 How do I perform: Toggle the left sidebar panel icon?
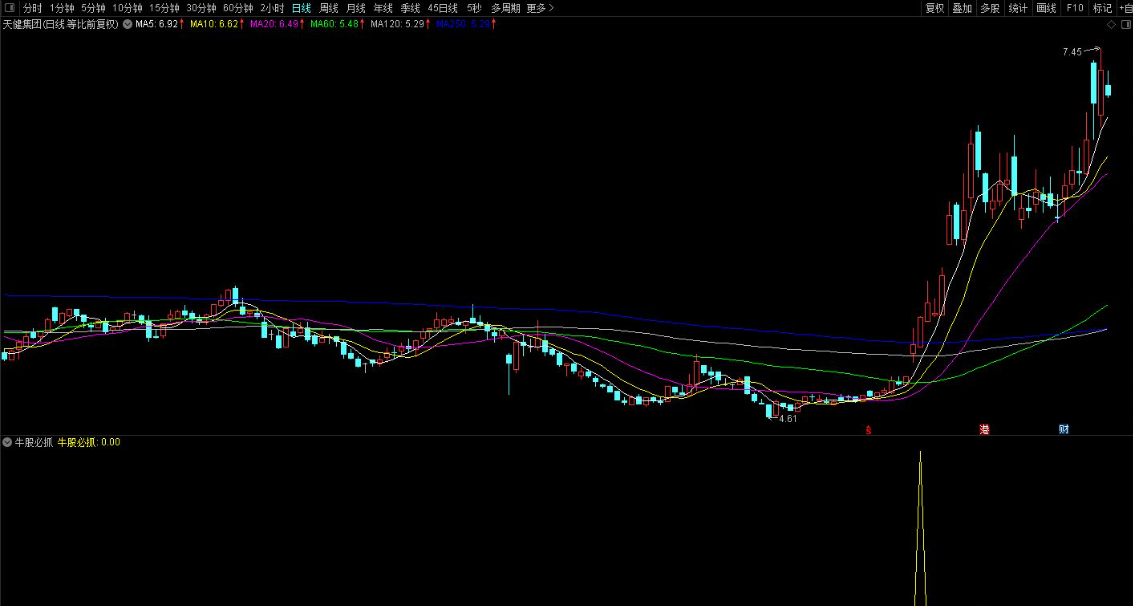(9, 8)
